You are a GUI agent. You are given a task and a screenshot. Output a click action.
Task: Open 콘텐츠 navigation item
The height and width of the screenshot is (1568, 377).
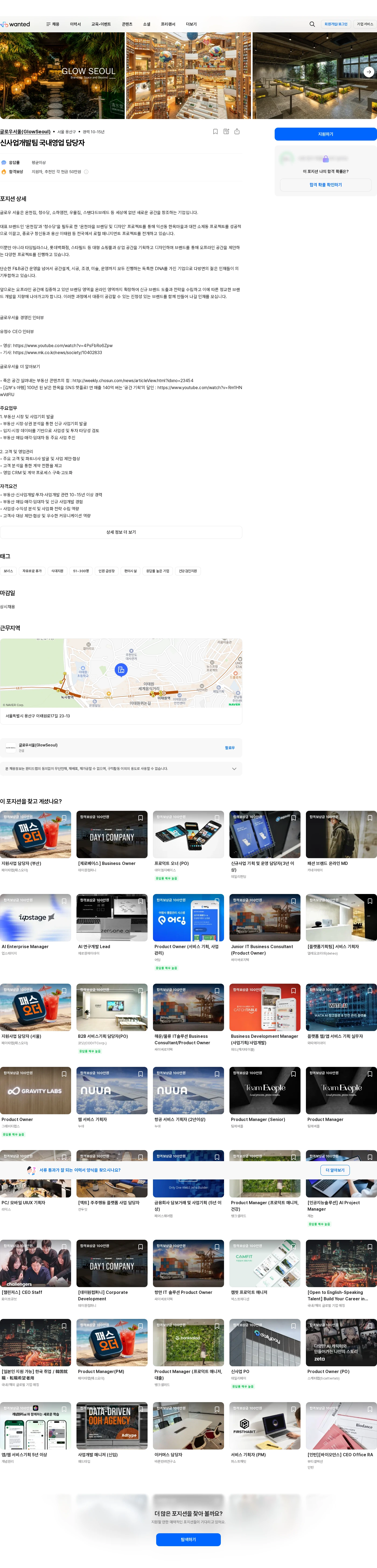[127, 24]
